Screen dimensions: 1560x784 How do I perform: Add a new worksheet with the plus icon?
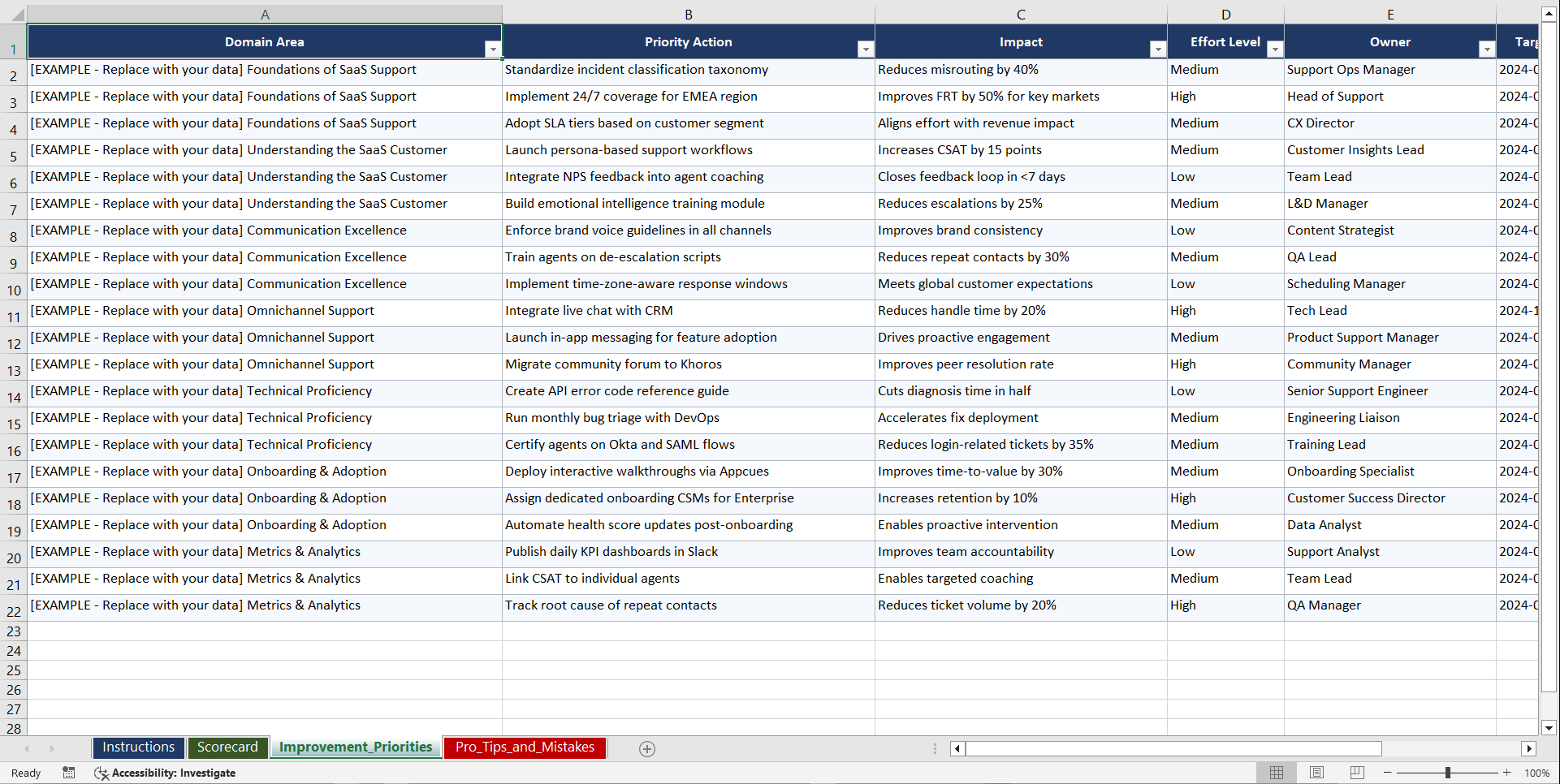(646, 748)
